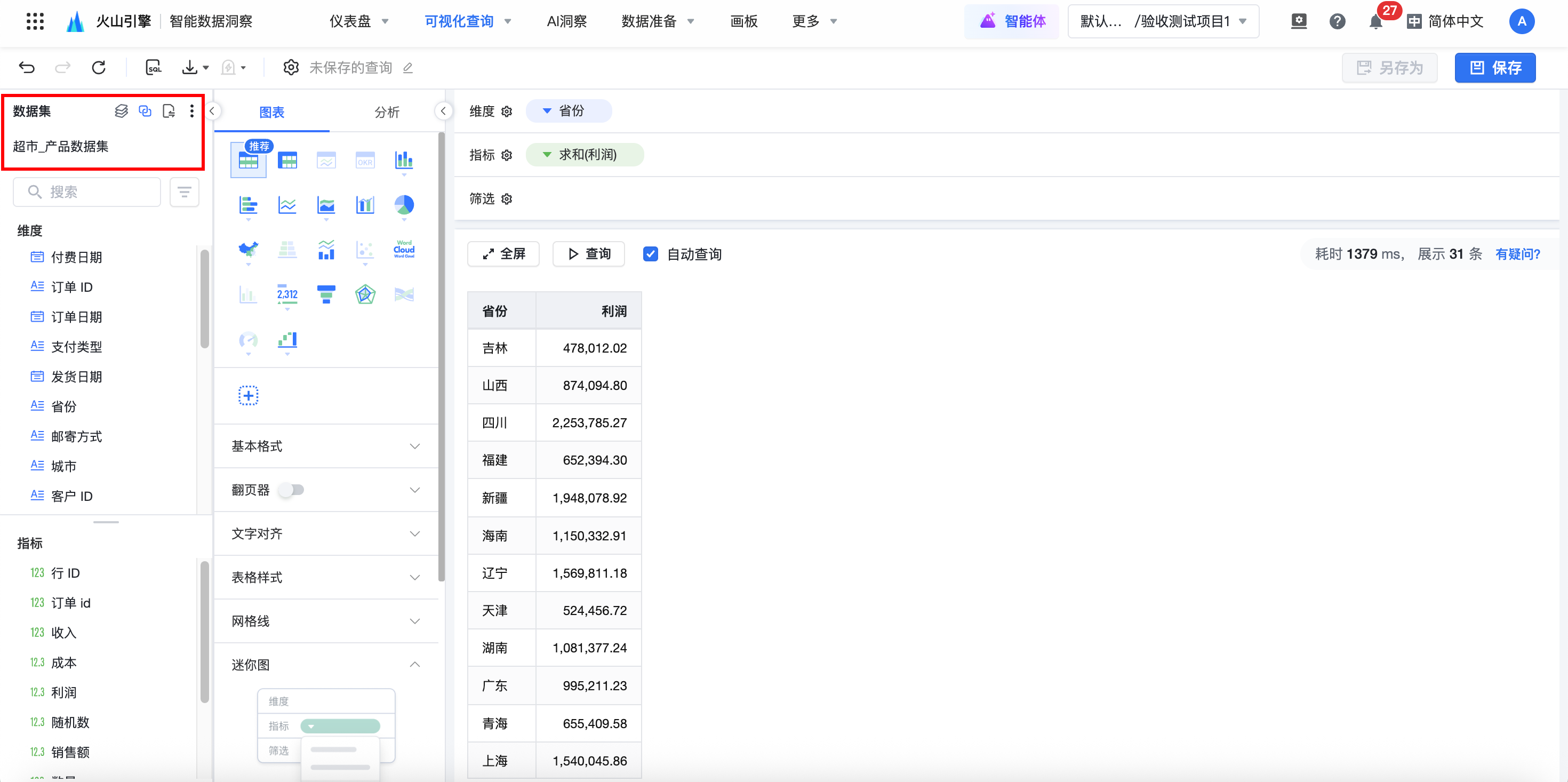The height and width of the screenshot is (782, 1568).
Task: Collapse the 迷你图 section
Action: [414, 665]
